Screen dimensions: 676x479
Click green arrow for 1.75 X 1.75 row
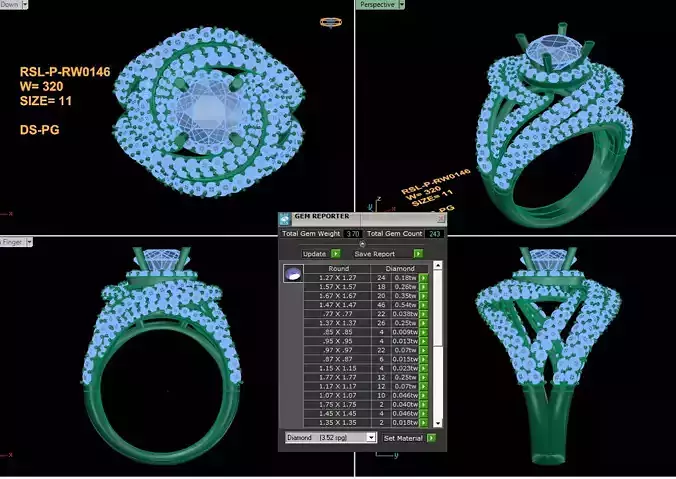click(423, 404)
